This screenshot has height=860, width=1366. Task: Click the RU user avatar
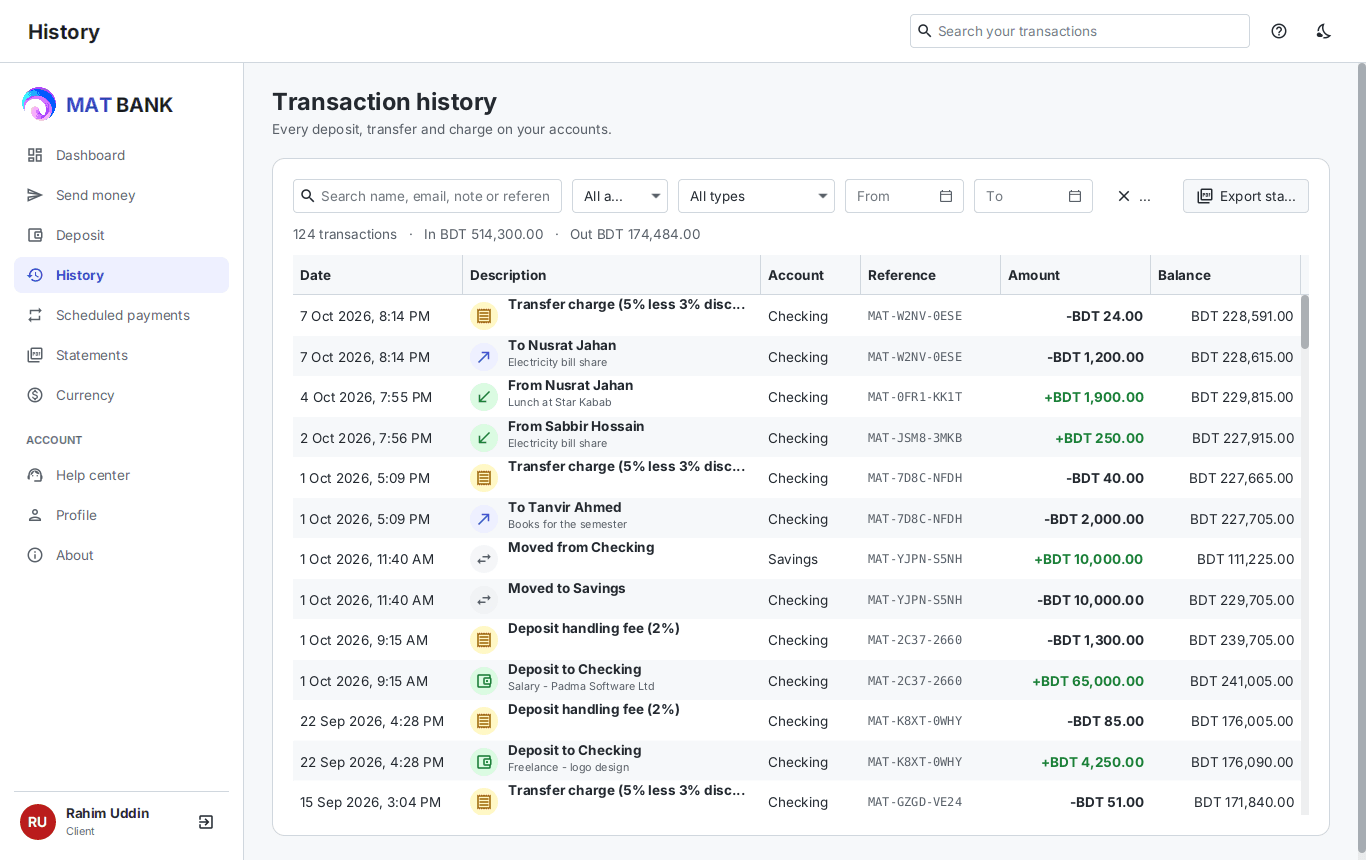click(x=38, y=822)
